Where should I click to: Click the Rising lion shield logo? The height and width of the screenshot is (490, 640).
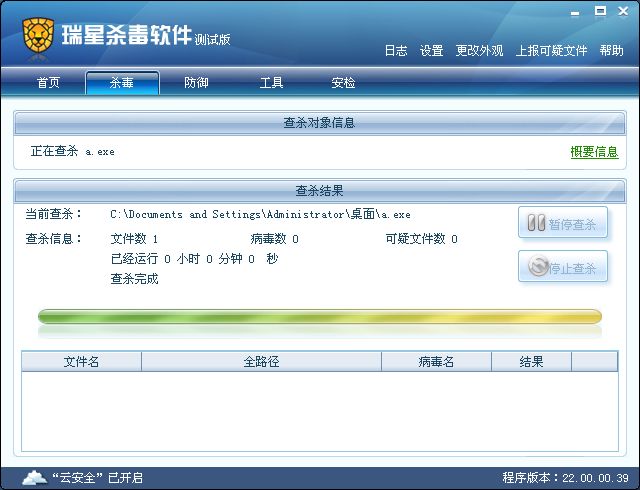38,36
